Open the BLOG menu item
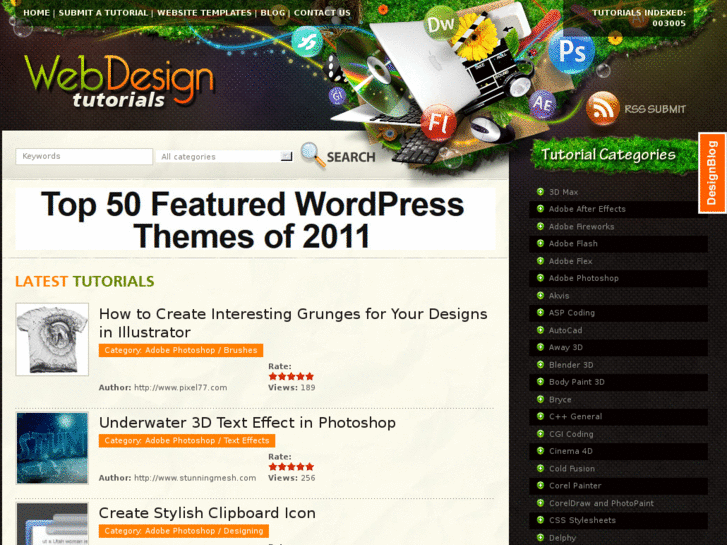 click(x=273, y=13)
